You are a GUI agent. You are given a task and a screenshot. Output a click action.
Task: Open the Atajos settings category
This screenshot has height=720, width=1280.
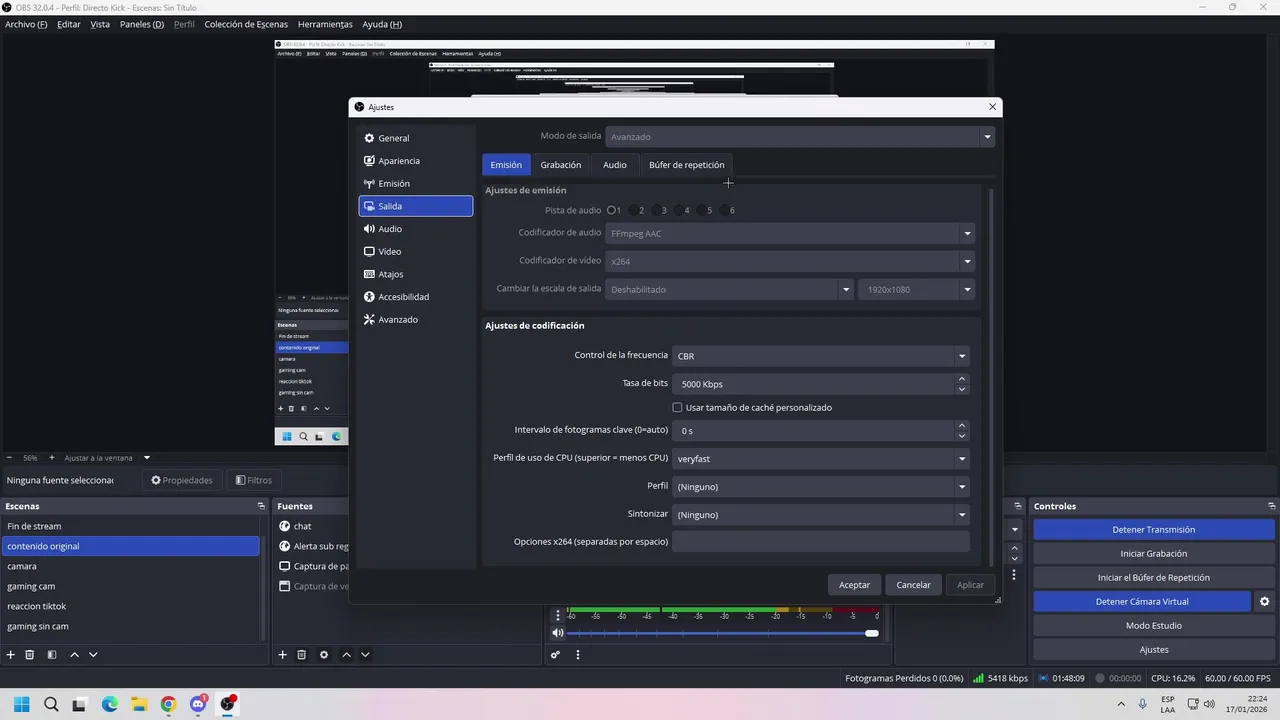pyautogui.click(x=415, y=274)
